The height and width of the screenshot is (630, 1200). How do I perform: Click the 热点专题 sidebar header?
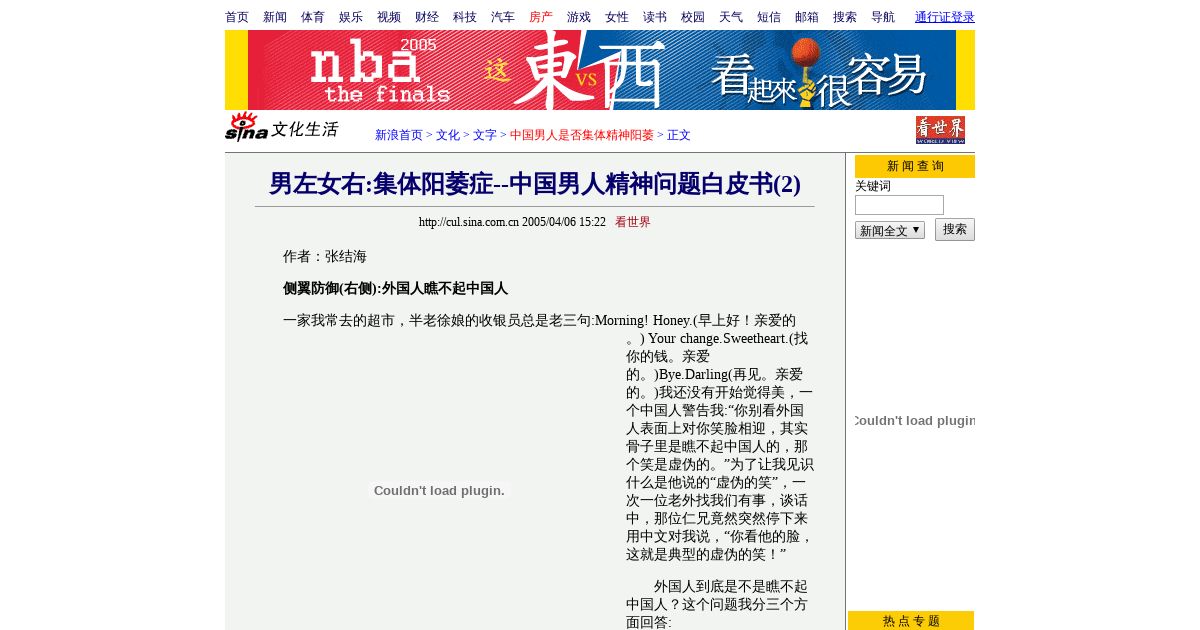click(x=911, y=621)
